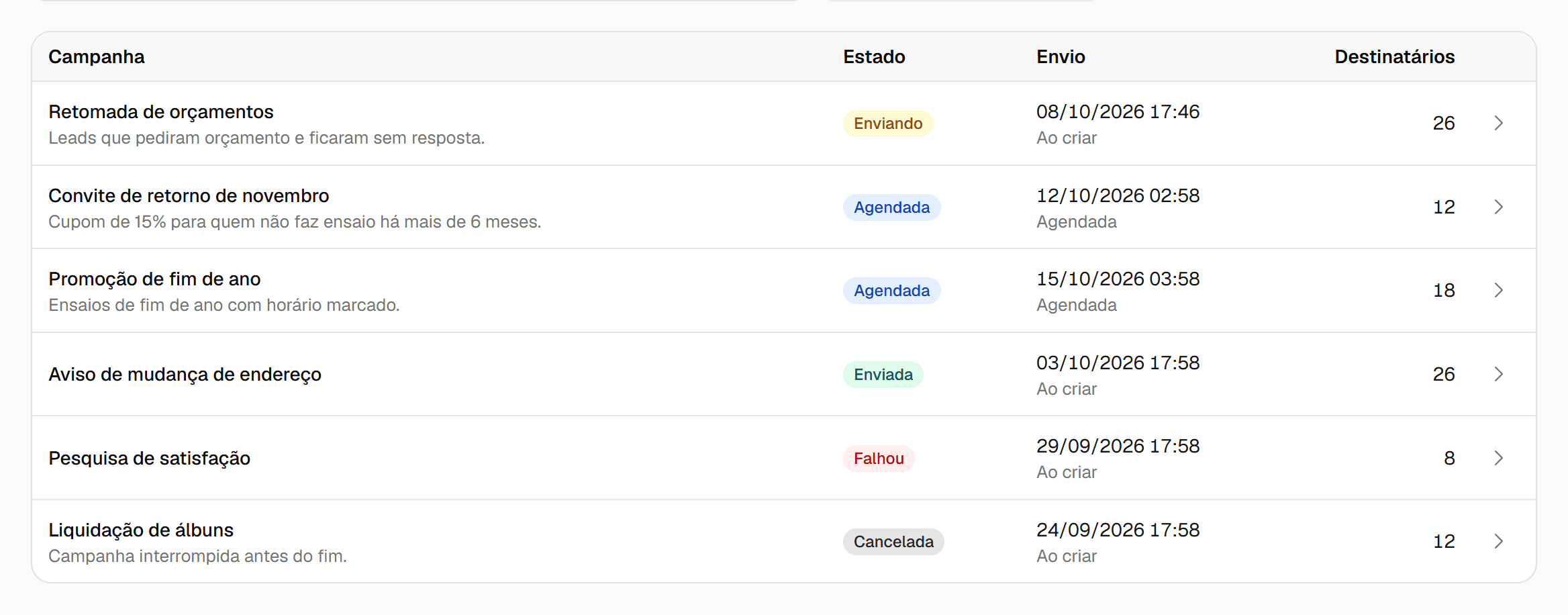Image resolution: width=1568 pixels, height=615 pixels.
Task: Open campaign Aviso de mudança de endereço
Action: tap(185, 374)
